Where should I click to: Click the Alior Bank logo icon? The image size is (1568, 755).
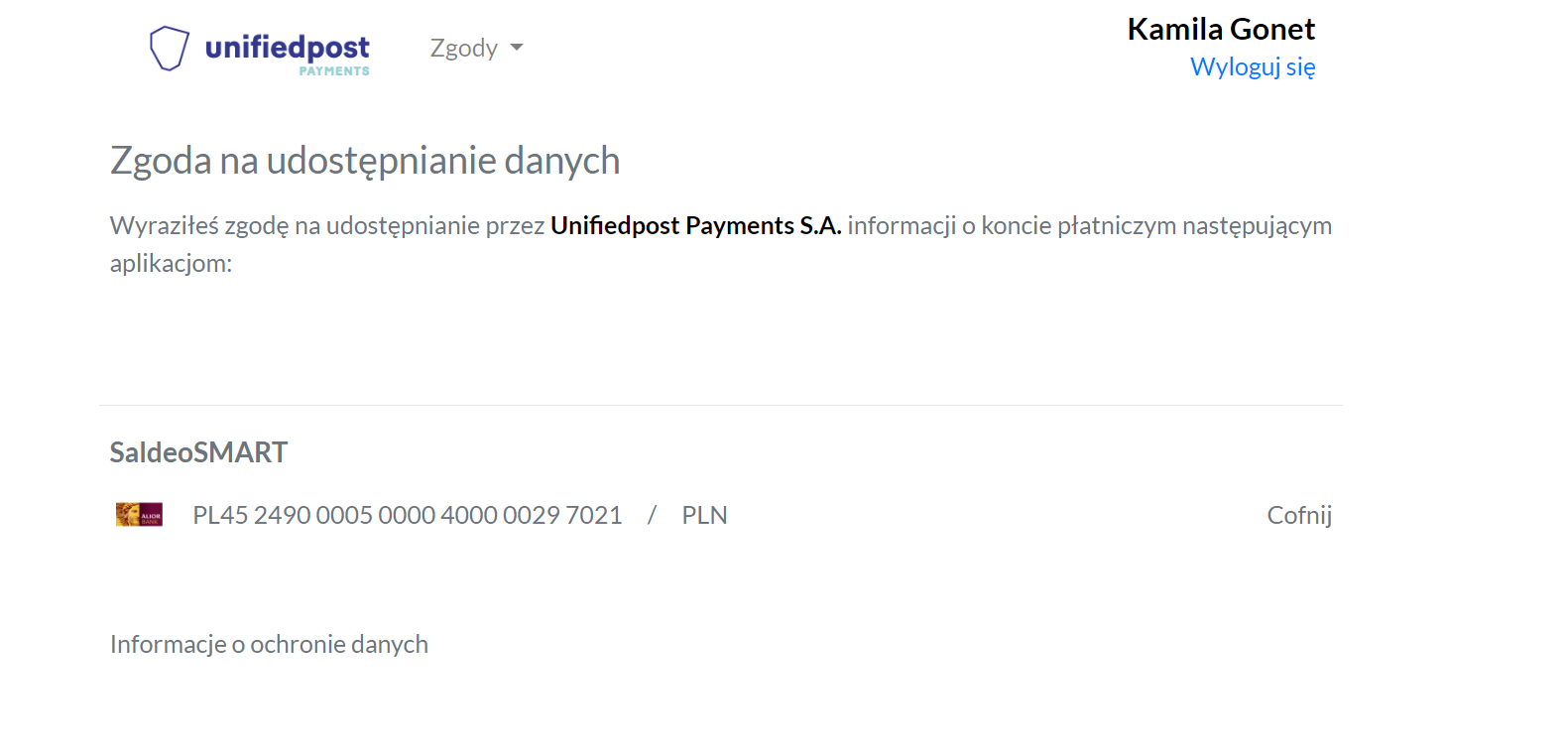click(x=139, y=514)
